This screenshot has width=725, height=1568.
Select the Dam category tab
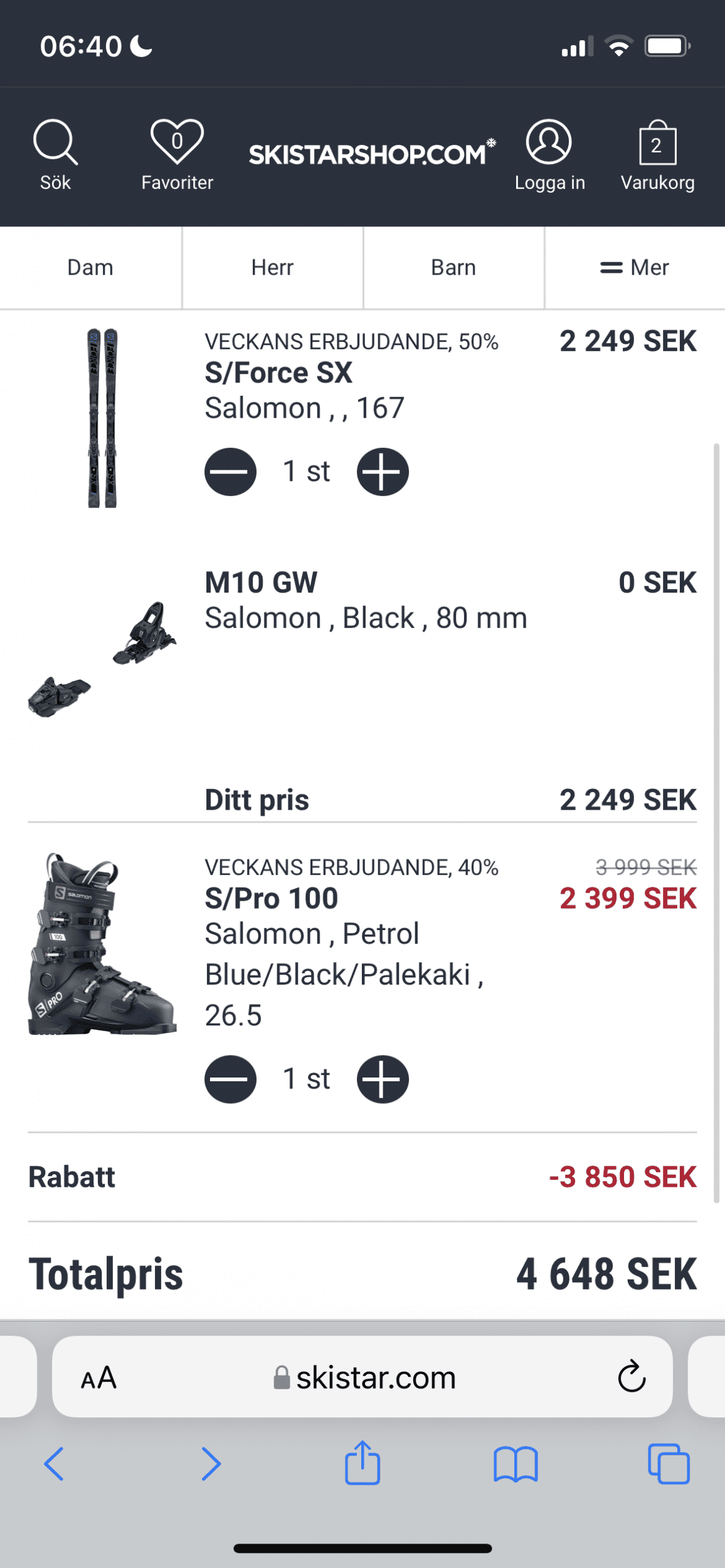pyautogui.click(x=90, y=268)
